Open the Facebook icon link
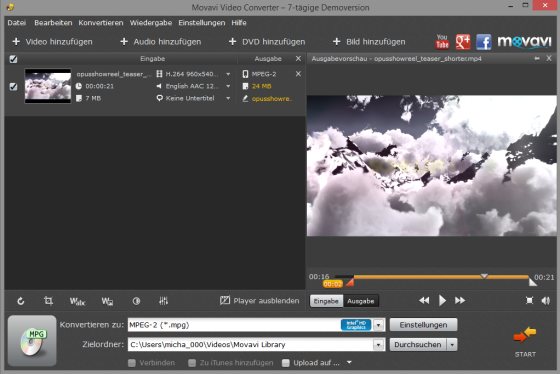This screenshot has height=374, width=560. point(484,42)
